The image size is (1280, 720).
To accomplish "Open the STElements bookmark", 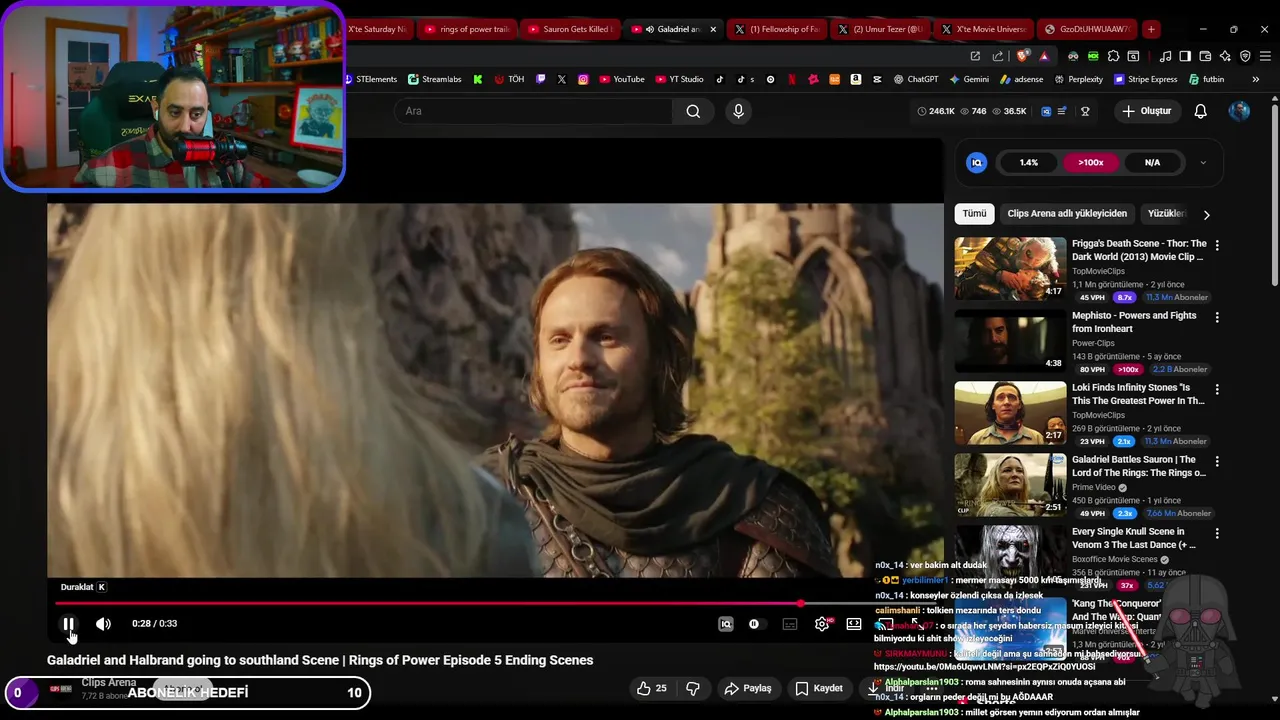I will pos(371,79).
